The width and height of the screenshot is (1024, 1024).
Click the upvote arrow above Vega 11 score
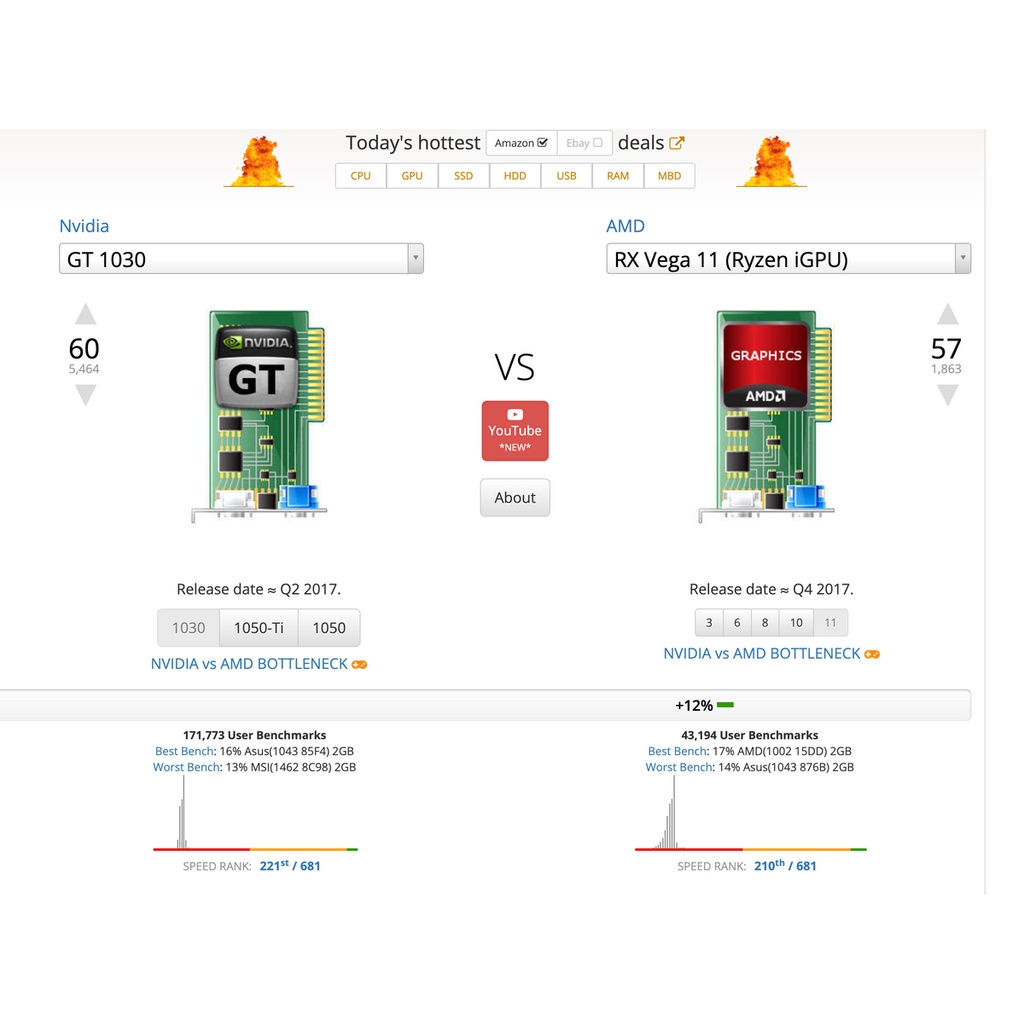click(x=947, y=315)
